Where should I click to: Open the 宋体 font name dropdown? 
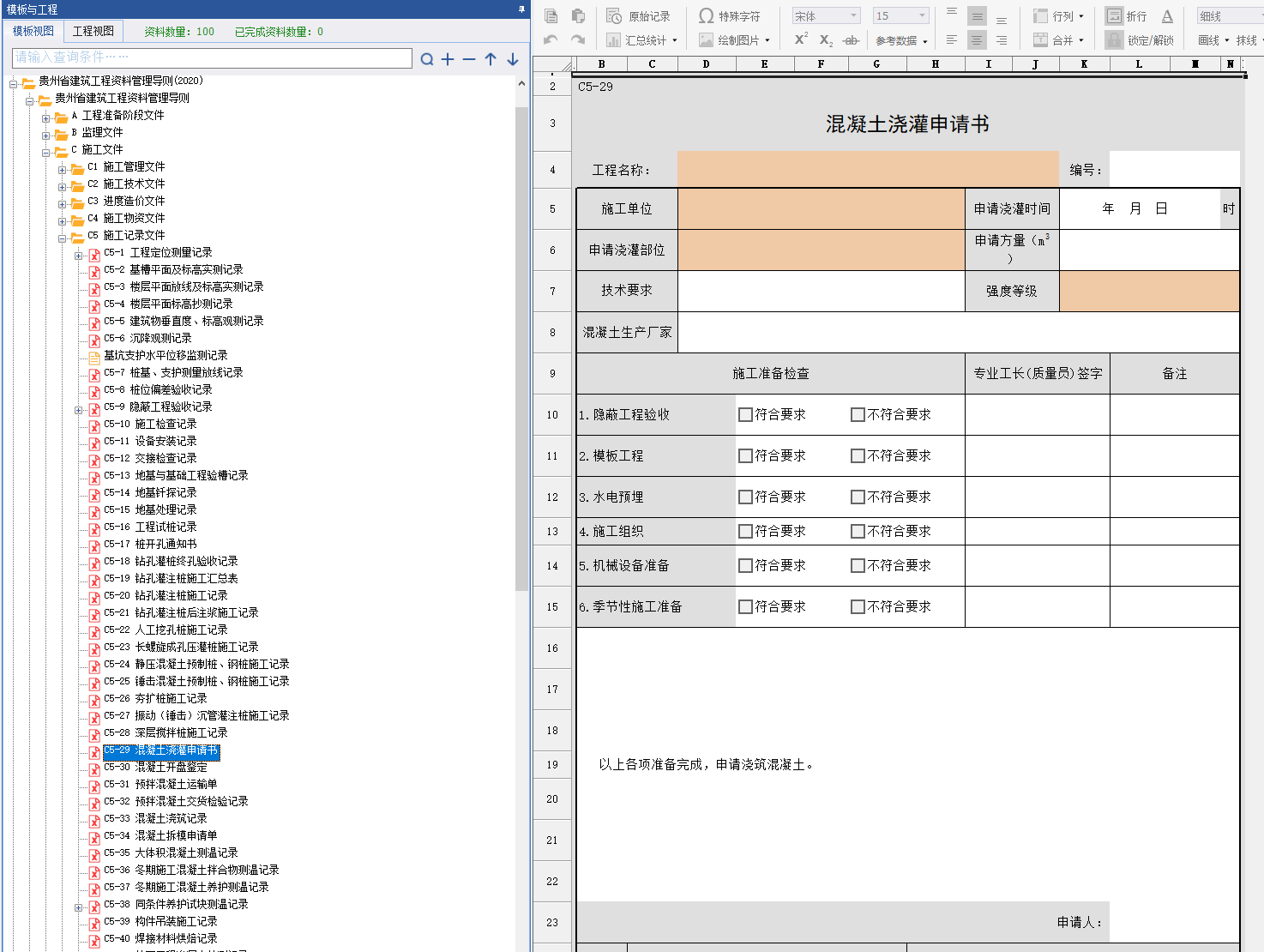(x=826, y=16)
